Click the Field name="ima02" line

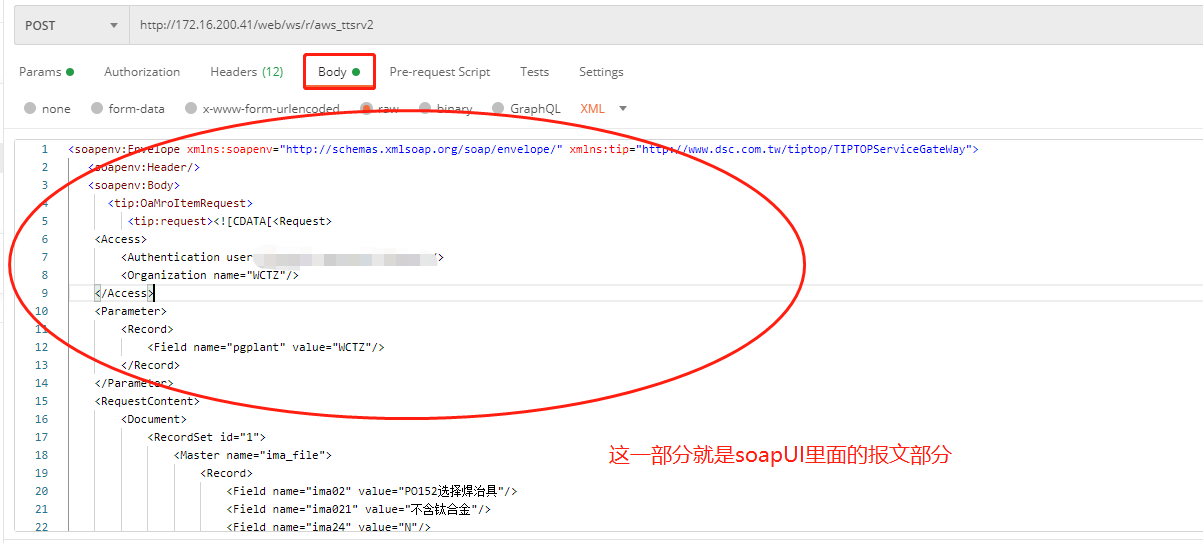[372, 491]
